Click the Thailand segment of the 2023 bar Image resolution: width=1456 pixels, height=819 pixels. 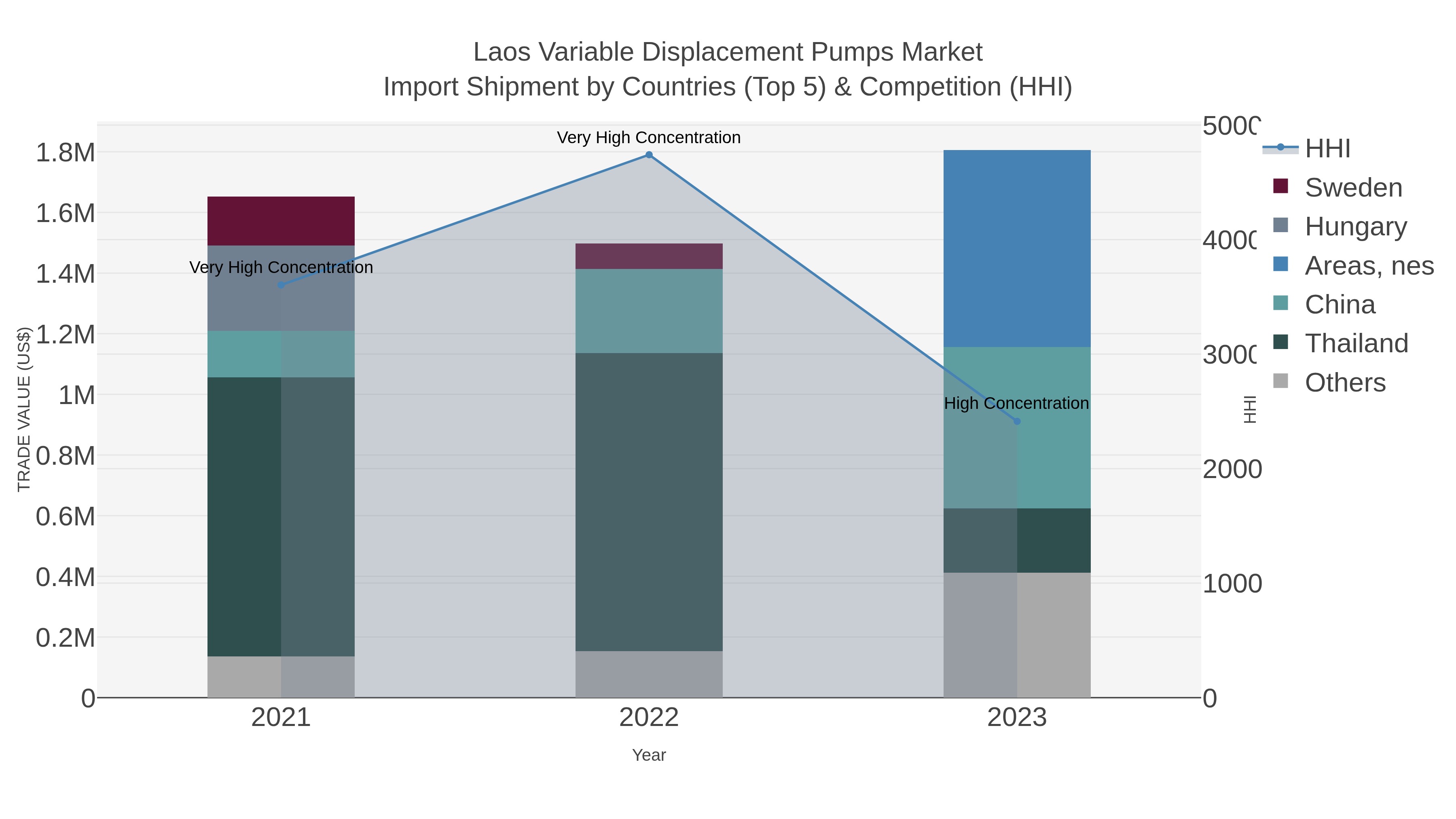click(x=1017, y=540)
